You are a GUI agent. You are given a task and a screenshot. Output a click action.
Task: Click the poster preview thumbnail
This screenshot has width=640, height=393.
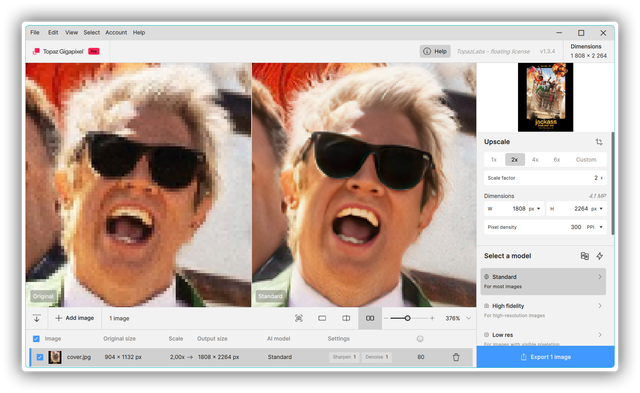pyautogui.click(x=545, y=97)
